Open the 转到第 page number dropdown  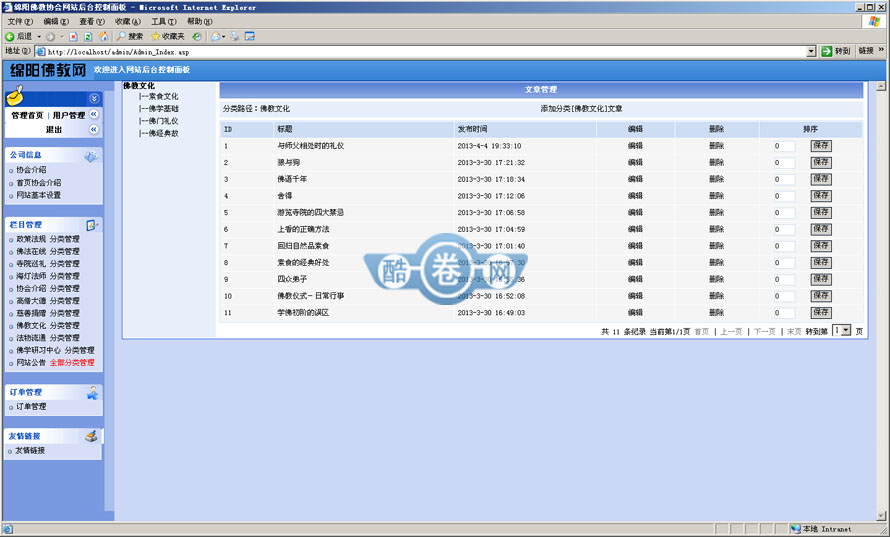(841, 330)
